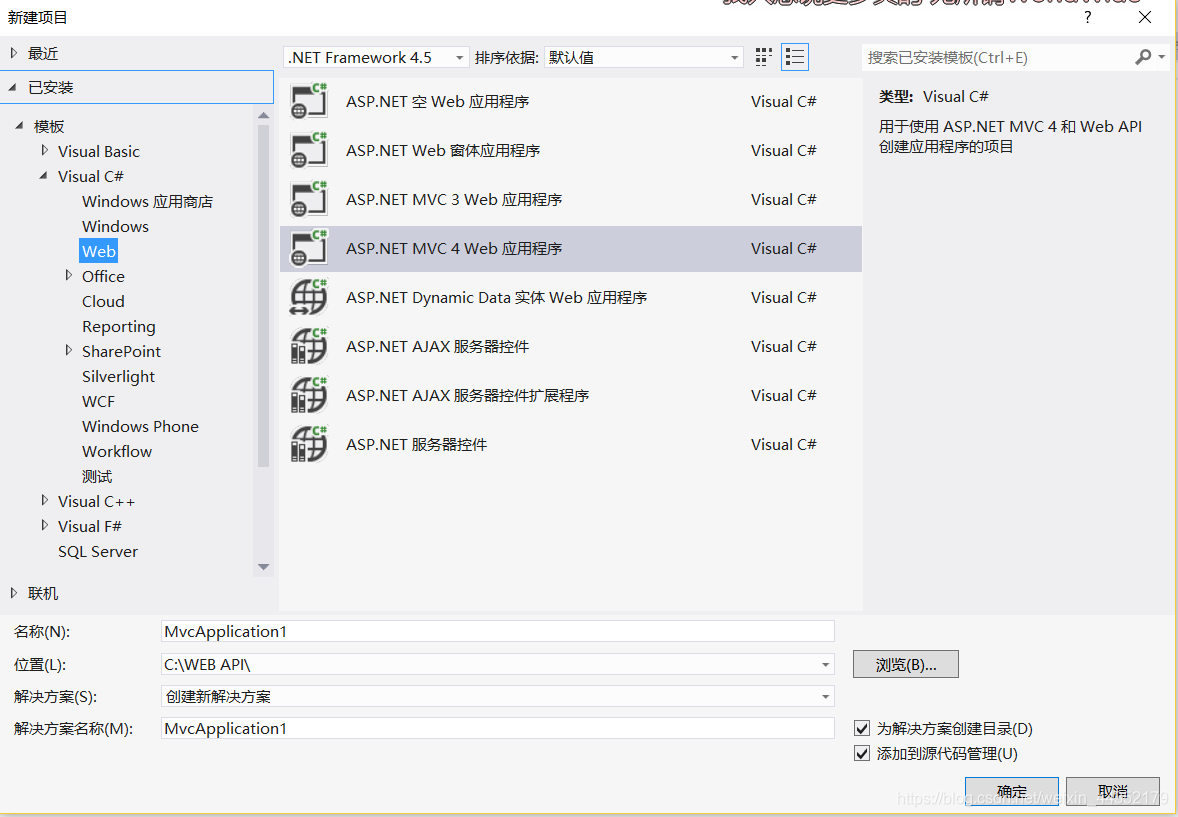This screenshot has height=817, width=1178.
Task: Click the template tree scrollbar thumb
Action: point(263,295)
